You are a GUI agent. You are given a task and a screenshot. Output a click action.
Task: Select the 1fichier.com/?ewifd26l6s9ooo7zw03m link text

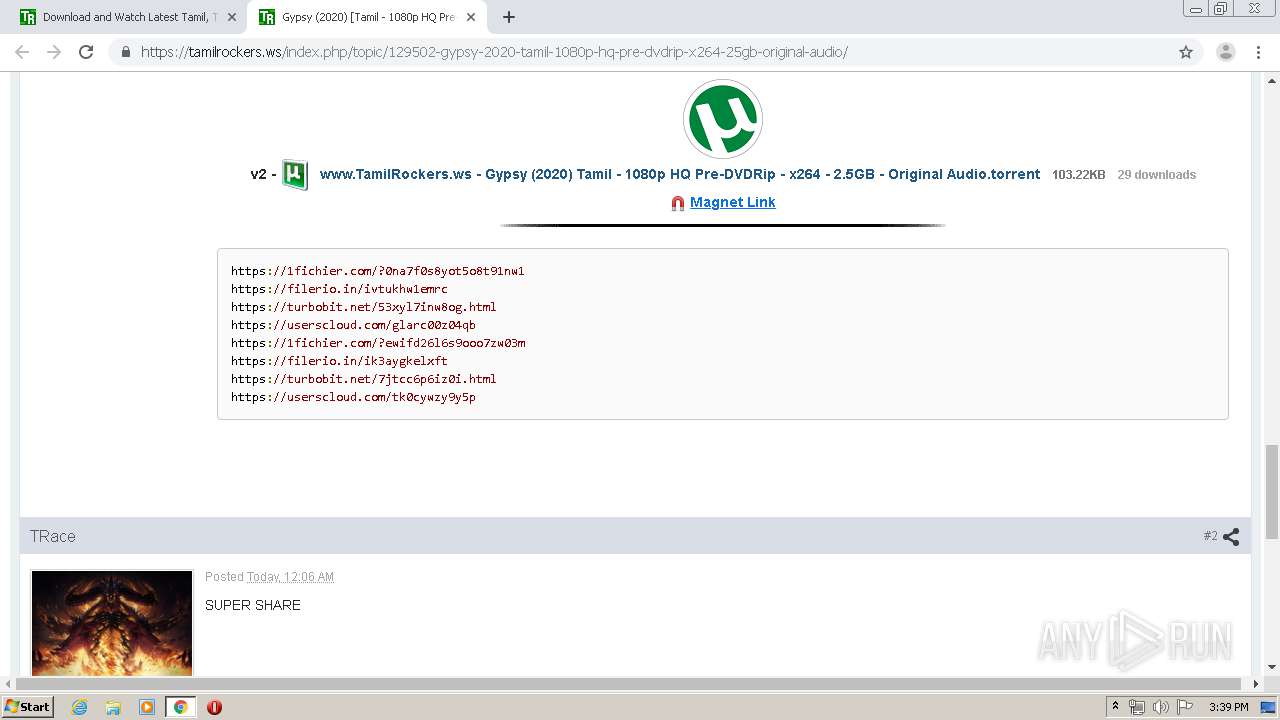coord(378,343)
